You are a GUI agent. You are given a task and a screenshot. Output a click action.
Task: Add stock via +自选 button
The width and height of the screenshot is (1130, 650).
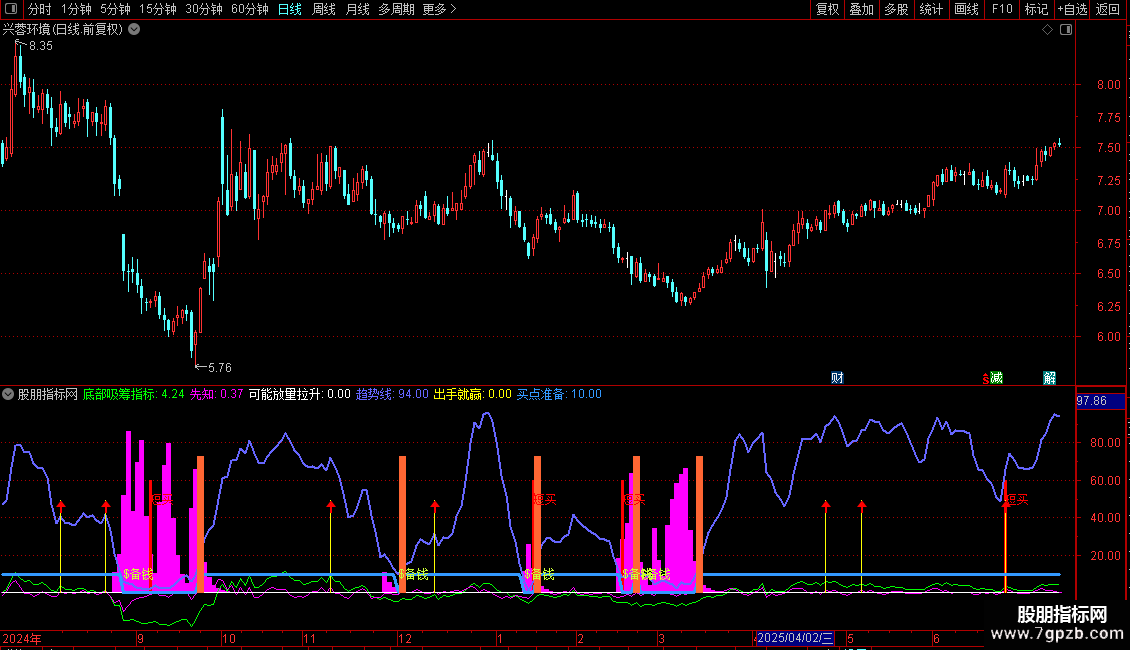pyautogui.click(x=1072, y=10)
